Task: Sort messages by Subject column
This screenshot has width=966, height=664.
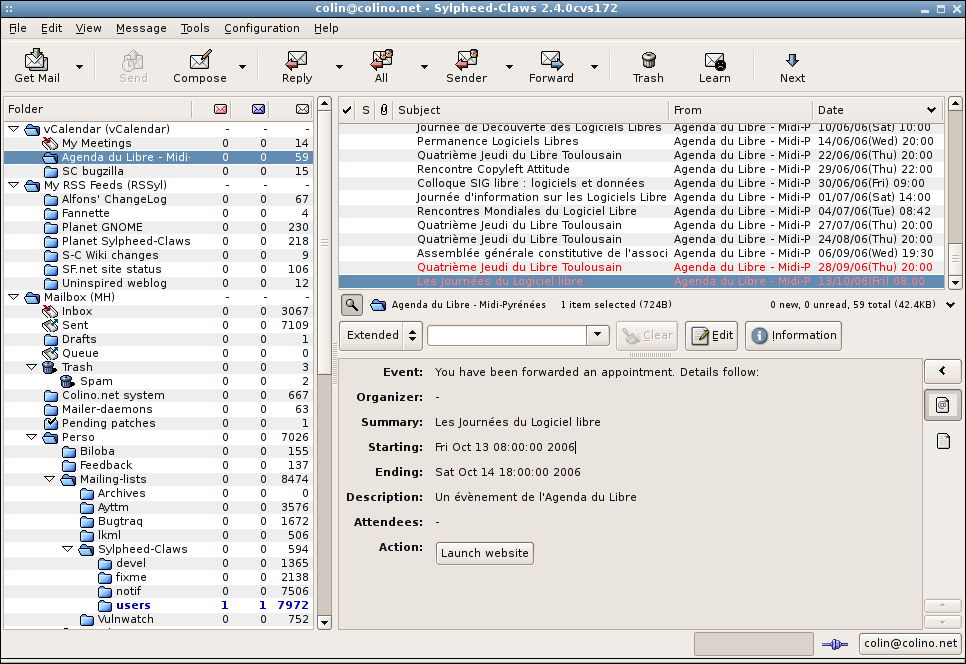Action: click(x=530, y=110)
